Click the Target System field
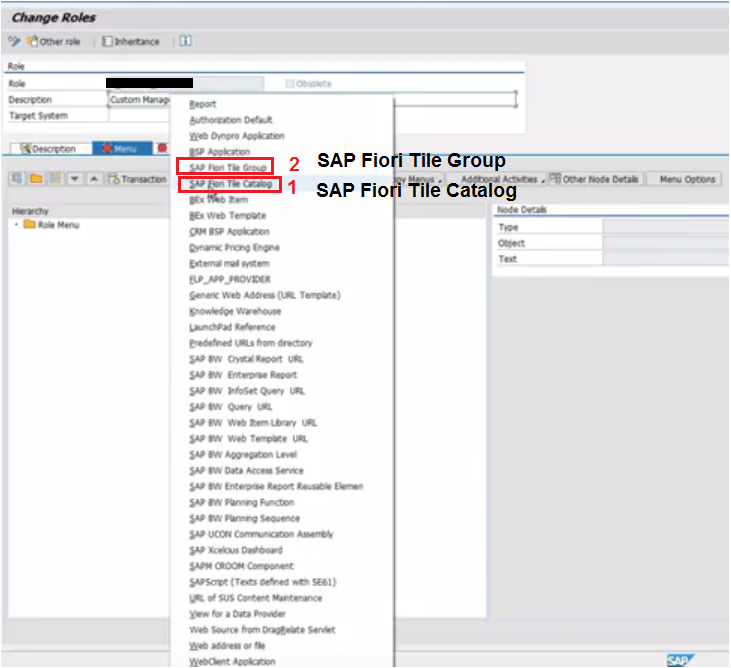 click(139, 115)
